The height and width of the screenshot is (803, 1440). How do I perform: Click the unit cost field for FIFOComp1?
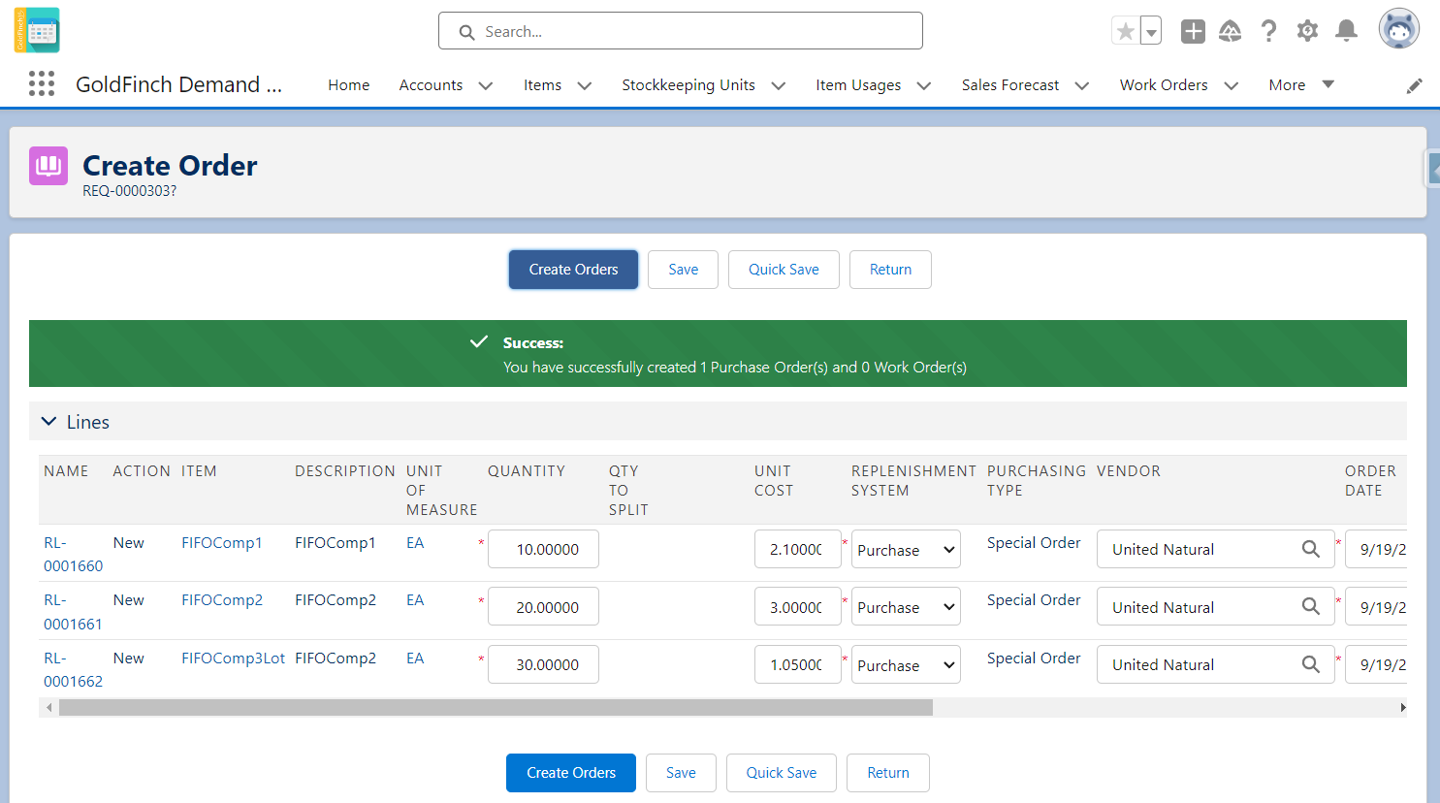click(x=798, y=549)
